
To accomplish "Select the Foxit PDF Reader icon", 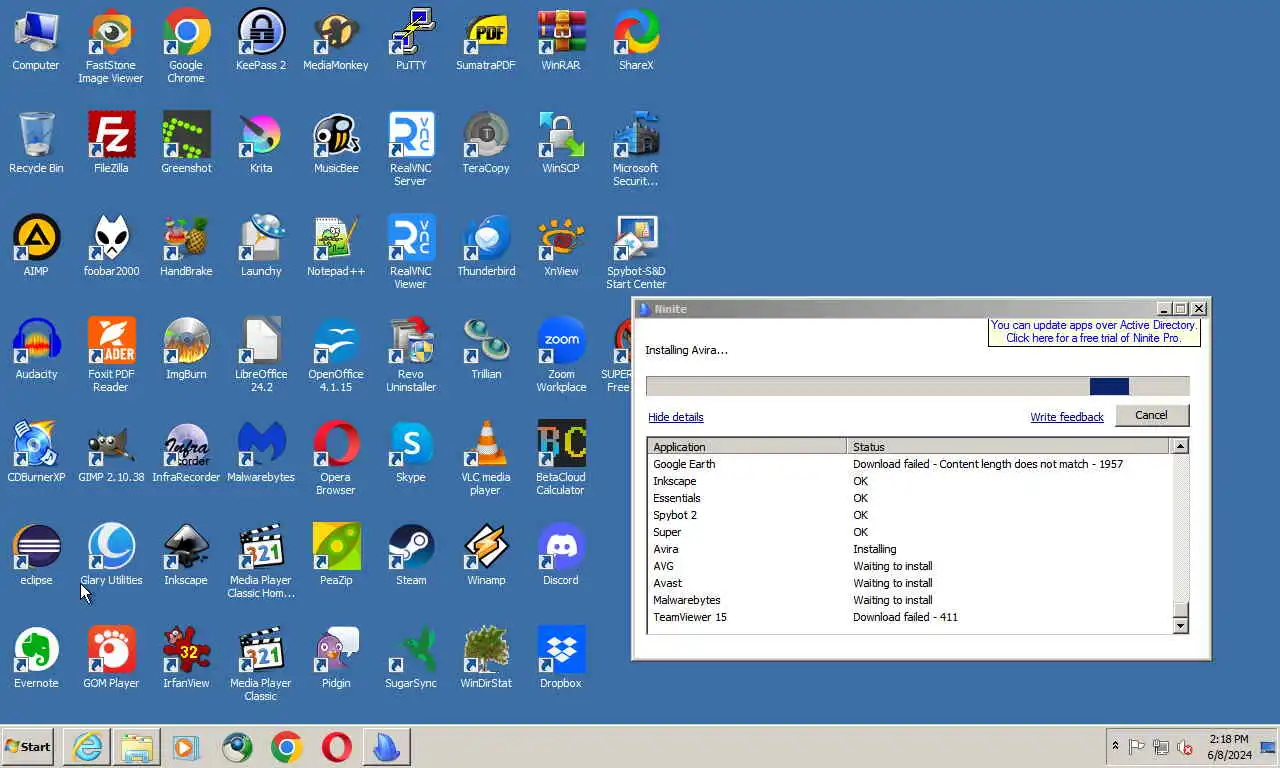I will coord(111,355).
